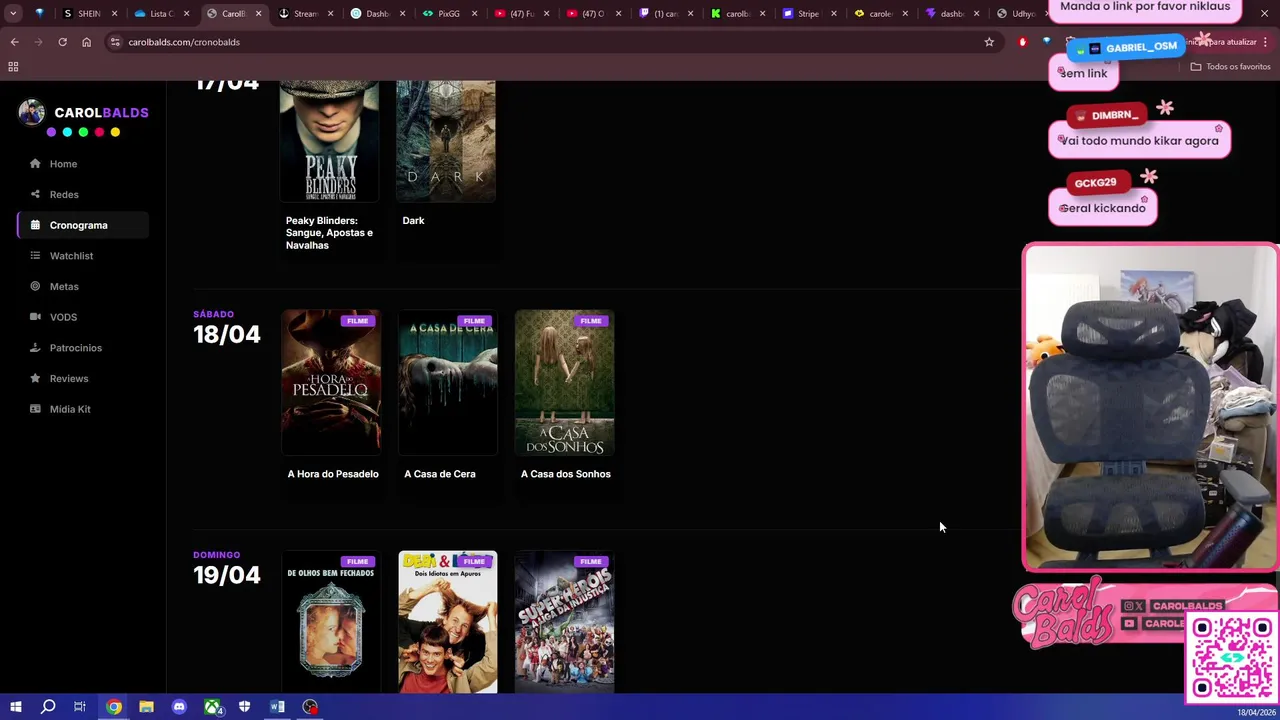The image size is (1280, 720).
Task: Open Task View on taskbar
Action: 80,707
